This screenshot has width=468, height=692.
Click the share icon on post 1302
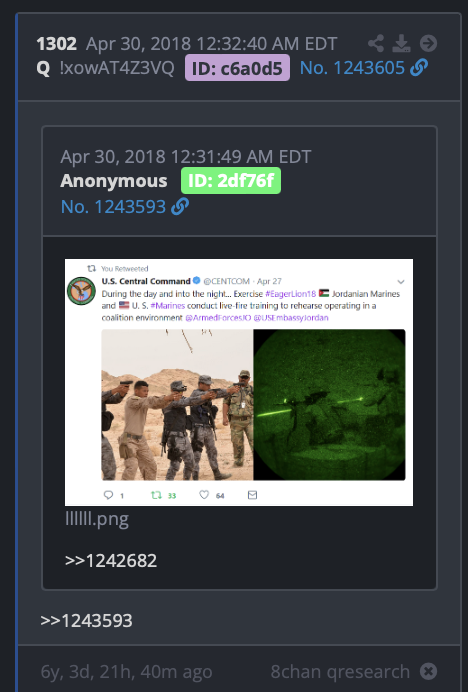tap(376, 44)
